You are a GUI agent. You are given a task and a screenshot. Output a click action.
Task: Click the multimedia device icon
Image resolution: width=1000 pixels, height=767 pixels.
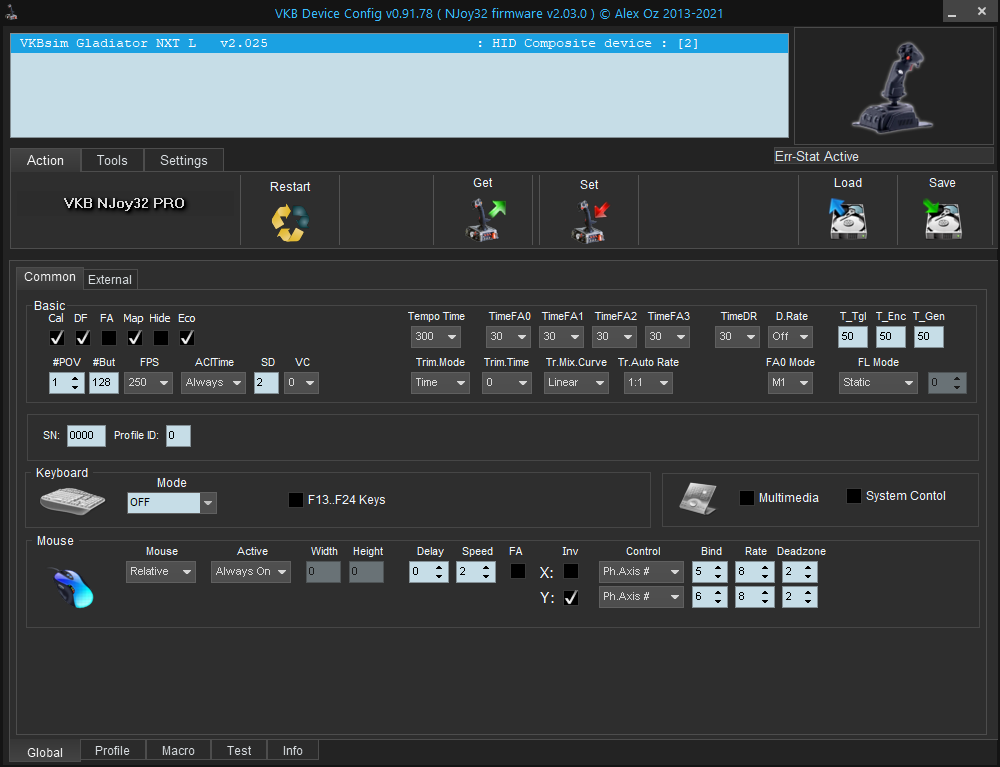click(698, 498)
